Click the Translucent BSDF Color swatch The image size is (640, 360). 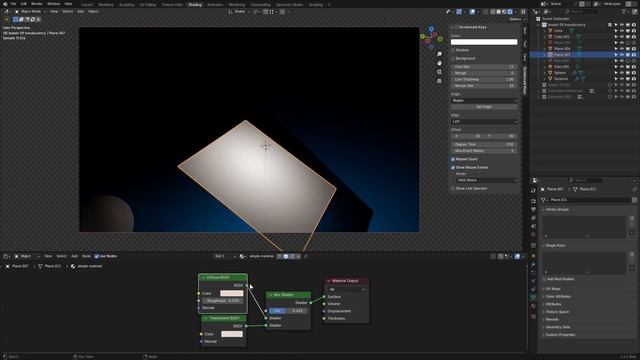click(232, 334)
